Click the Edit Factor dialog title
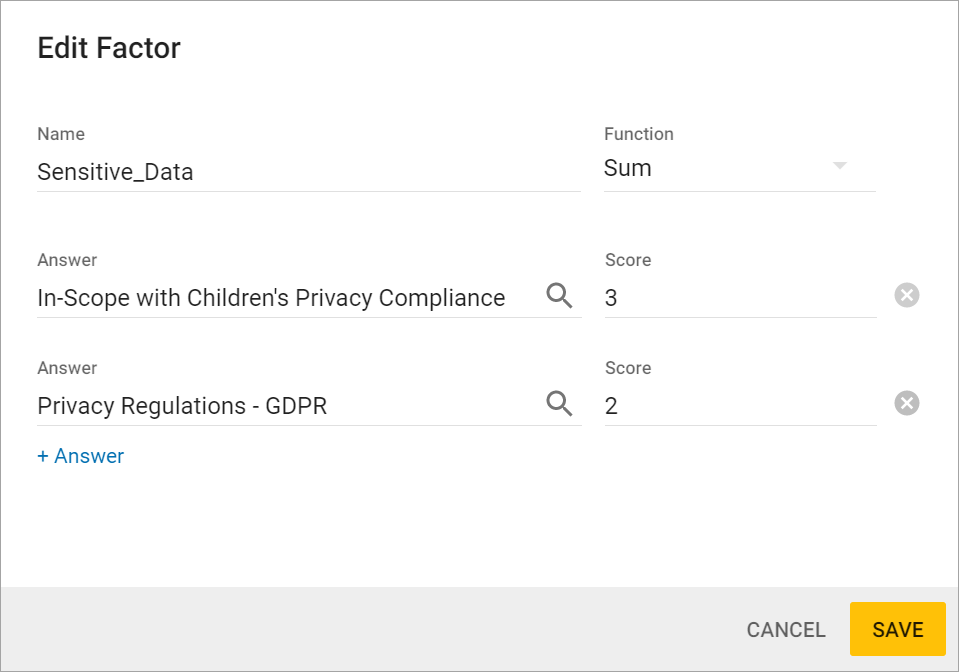This screenshot has height=672, width=959. 109,48
